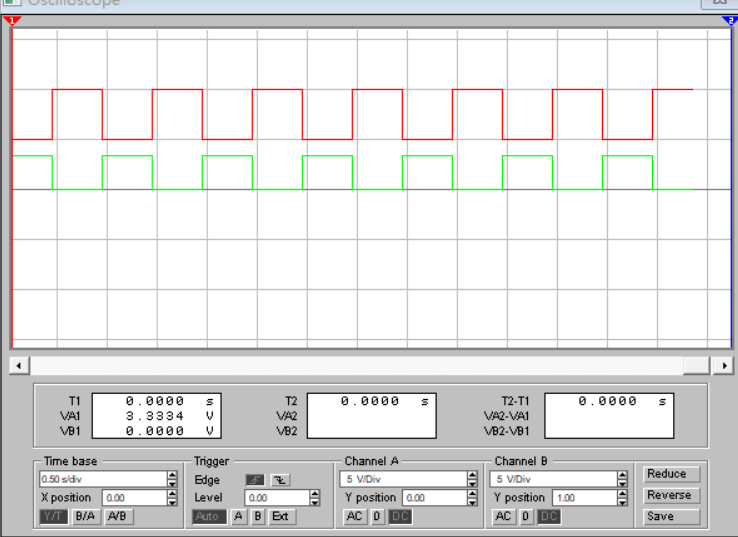Screen dimensions: 738x537
Task: Set Channel B coupling to 0 (ground)
Action: pyautogui.click(x=525, y=517)
